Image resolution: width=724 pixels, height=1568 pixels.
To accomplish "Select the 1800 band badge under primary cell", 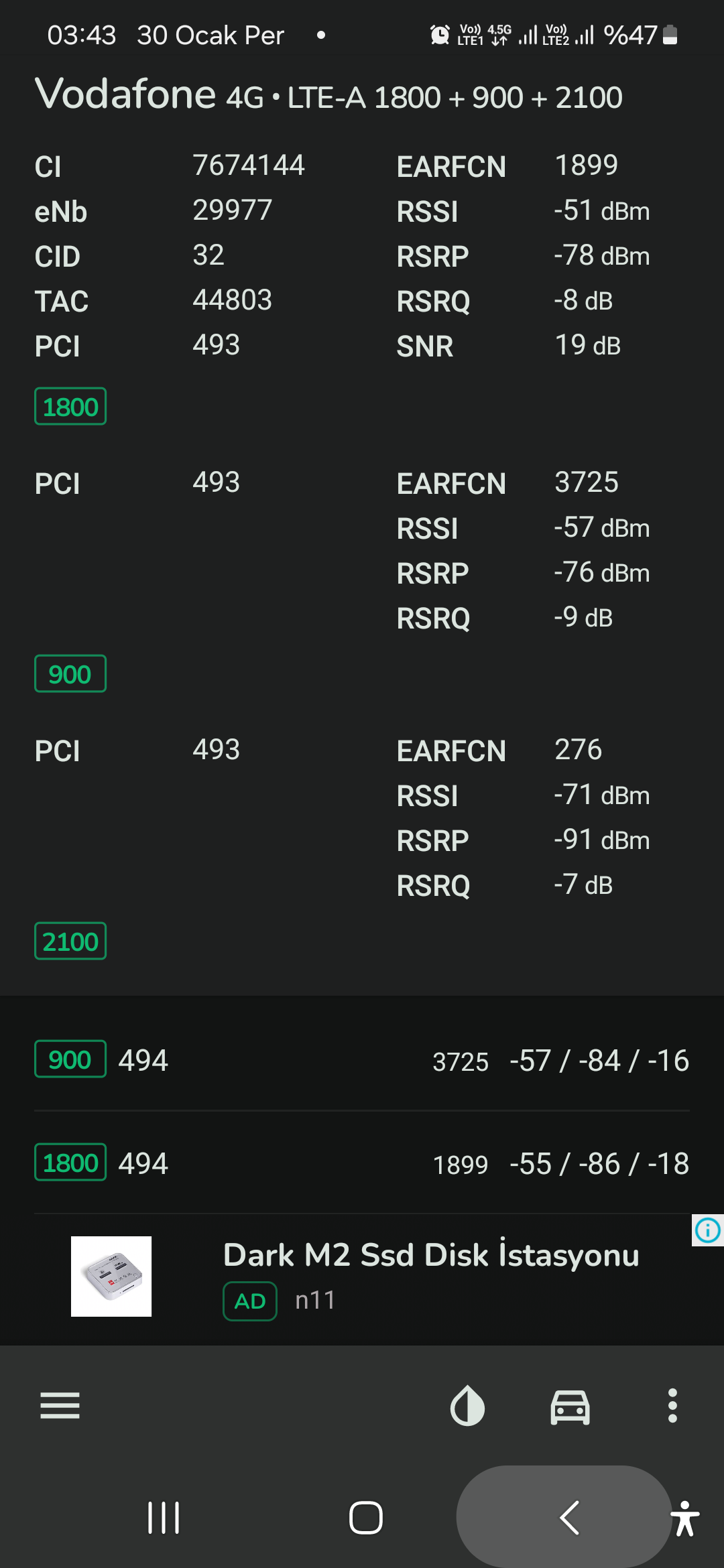I will [70, 407].
